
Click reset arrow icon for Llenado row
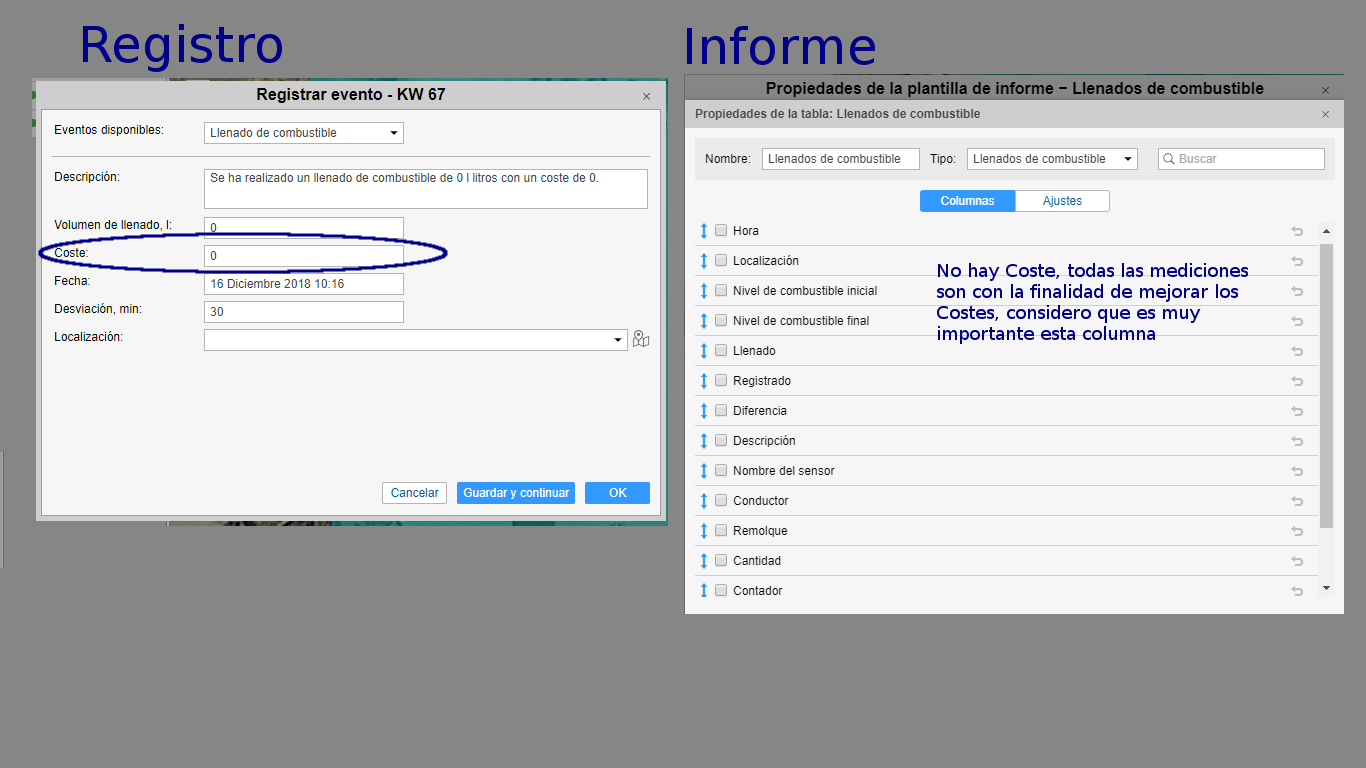pos(1297,351)
